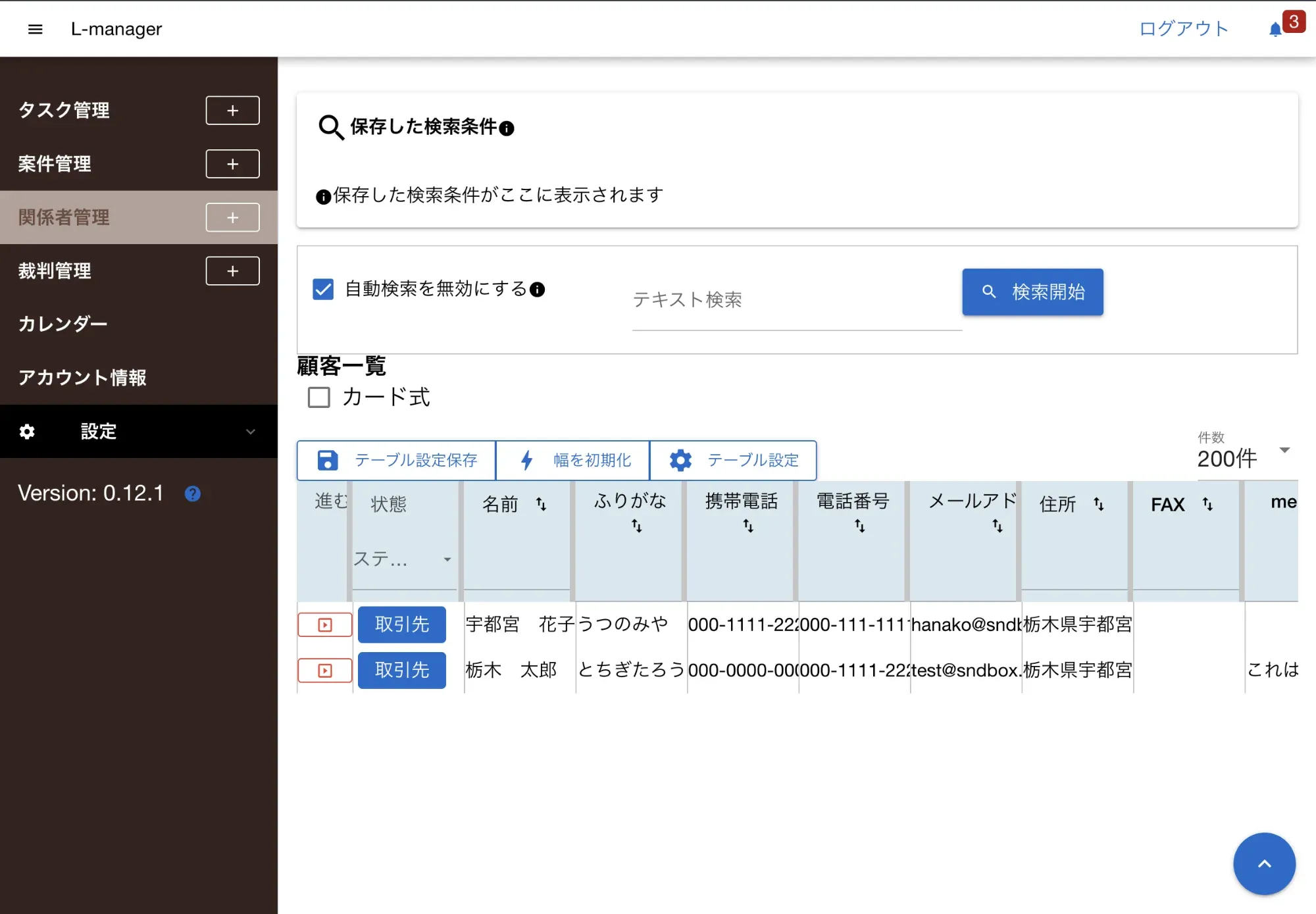Click the info icon beside 保存した検索条件
Screen dimensions: 1316x914
(x=507, y=128)
